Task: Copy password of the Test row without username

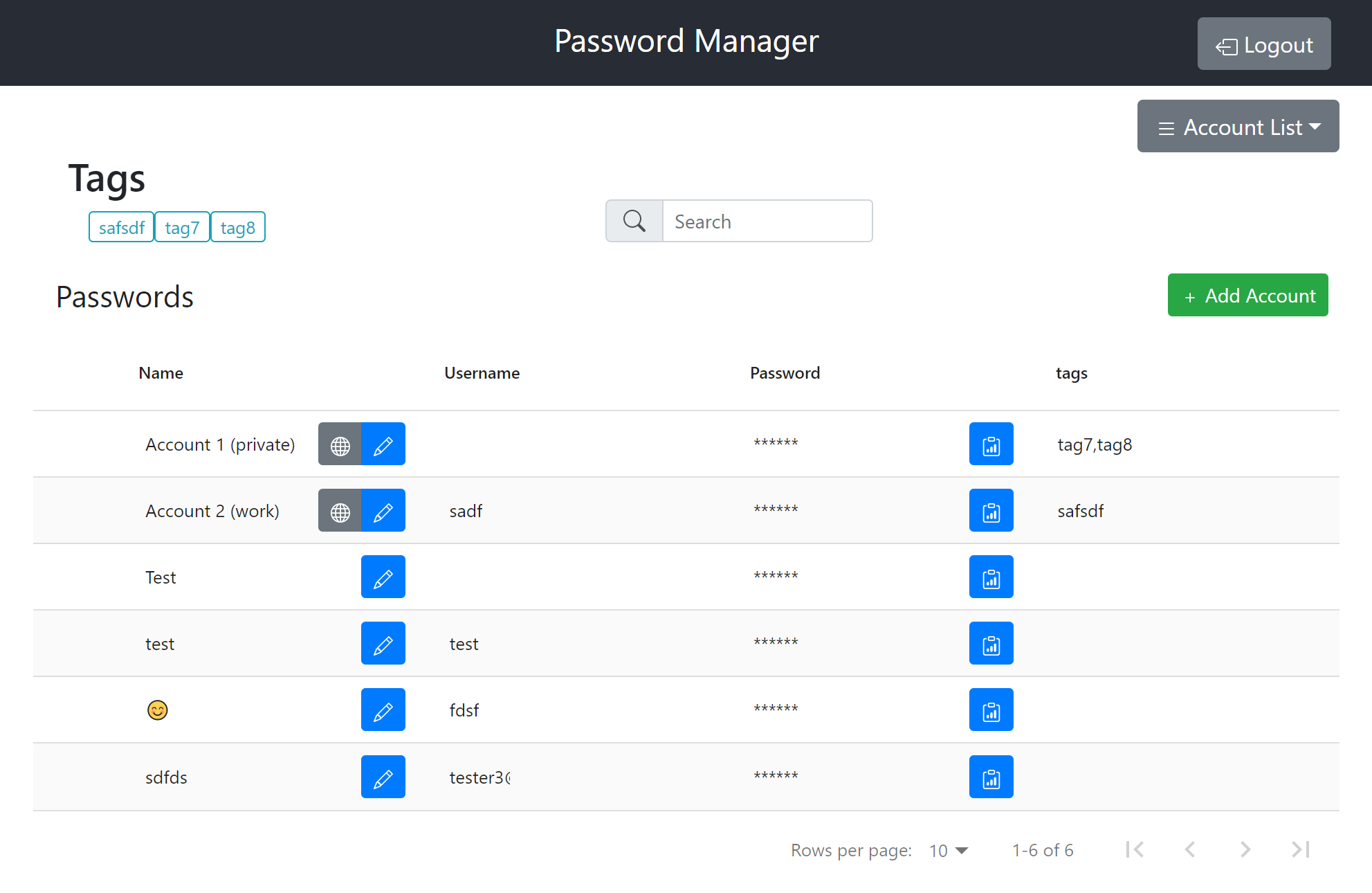Action: (991, 577)
